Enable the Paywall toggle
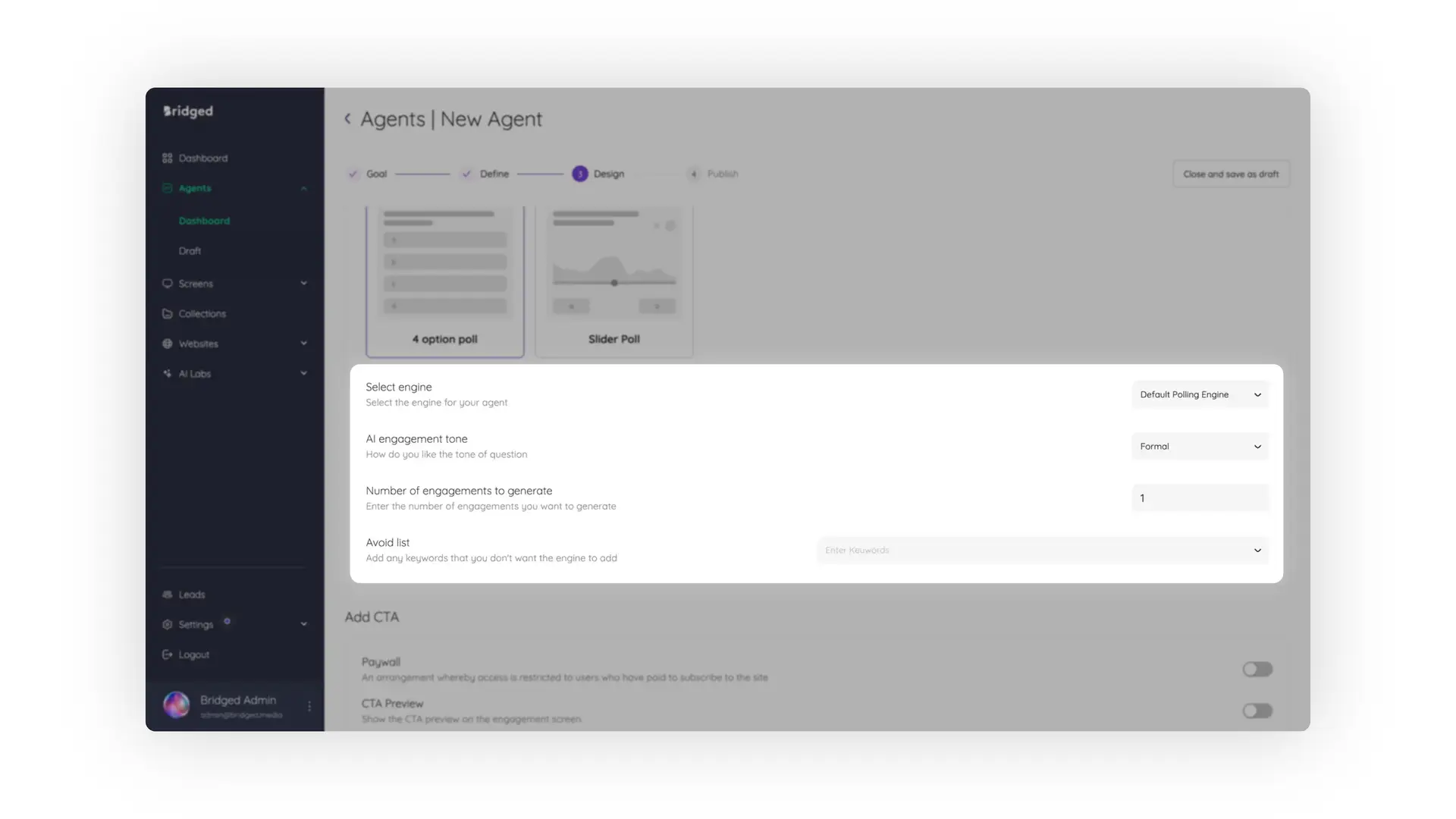The height and width of the screenshot is (819, 1456). tap(1257, 669)
